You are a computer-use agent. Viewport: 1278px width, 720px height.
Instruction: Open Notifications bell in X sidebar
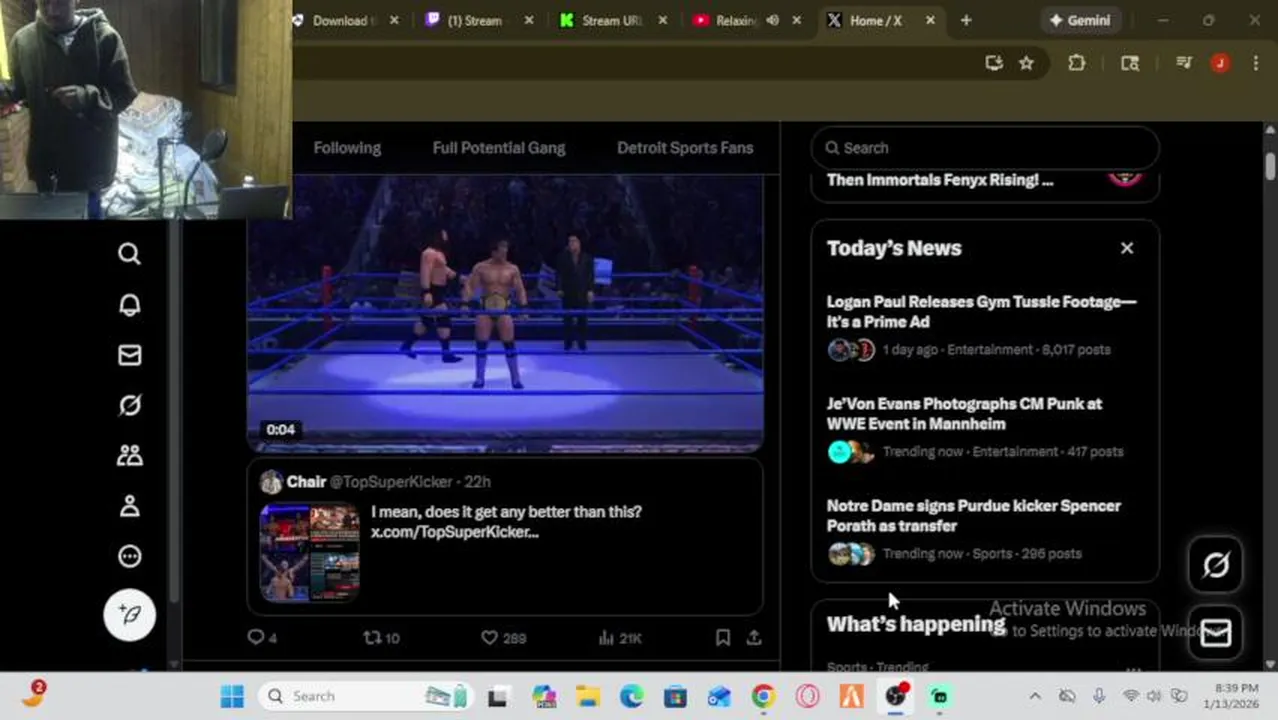click(129, 305)
